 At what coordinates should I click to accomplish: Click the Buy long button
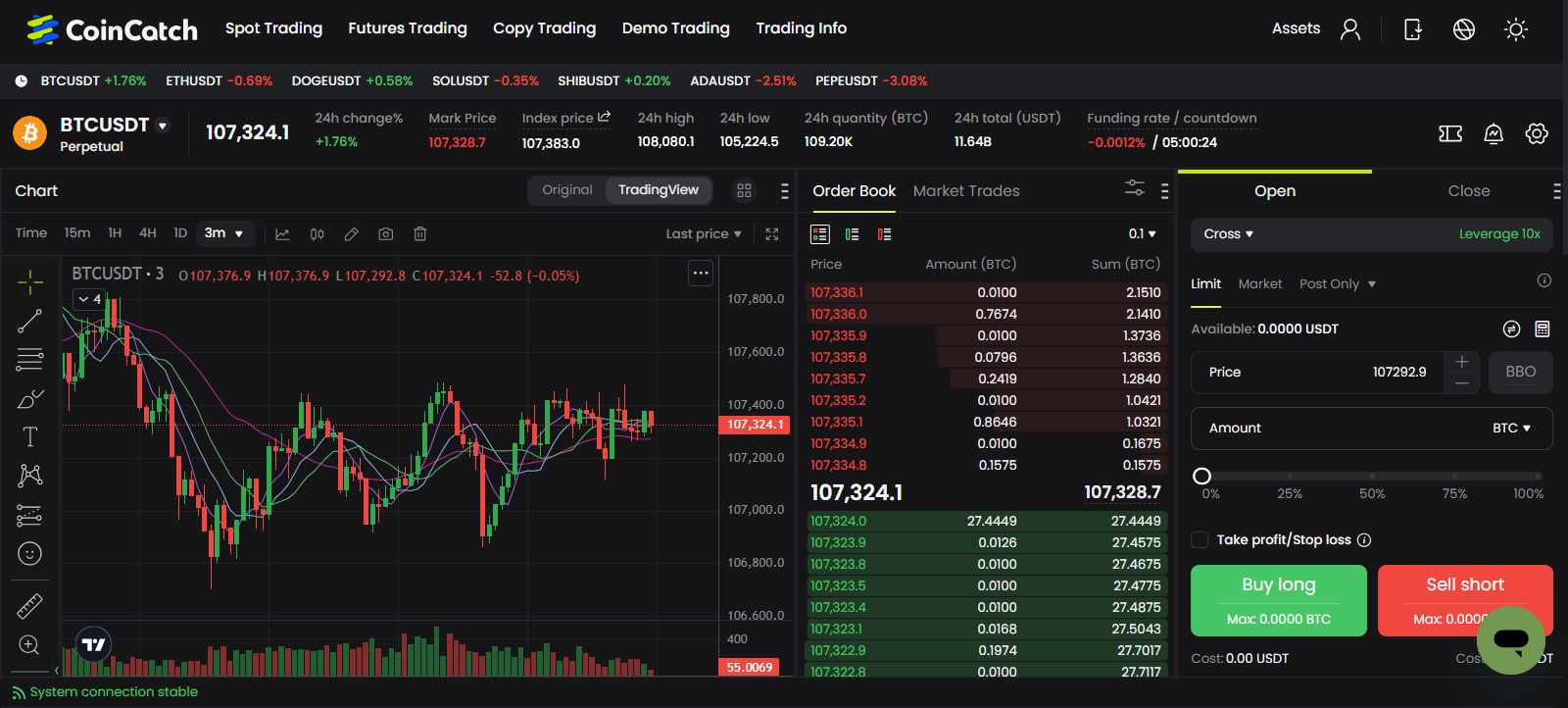1279,600
